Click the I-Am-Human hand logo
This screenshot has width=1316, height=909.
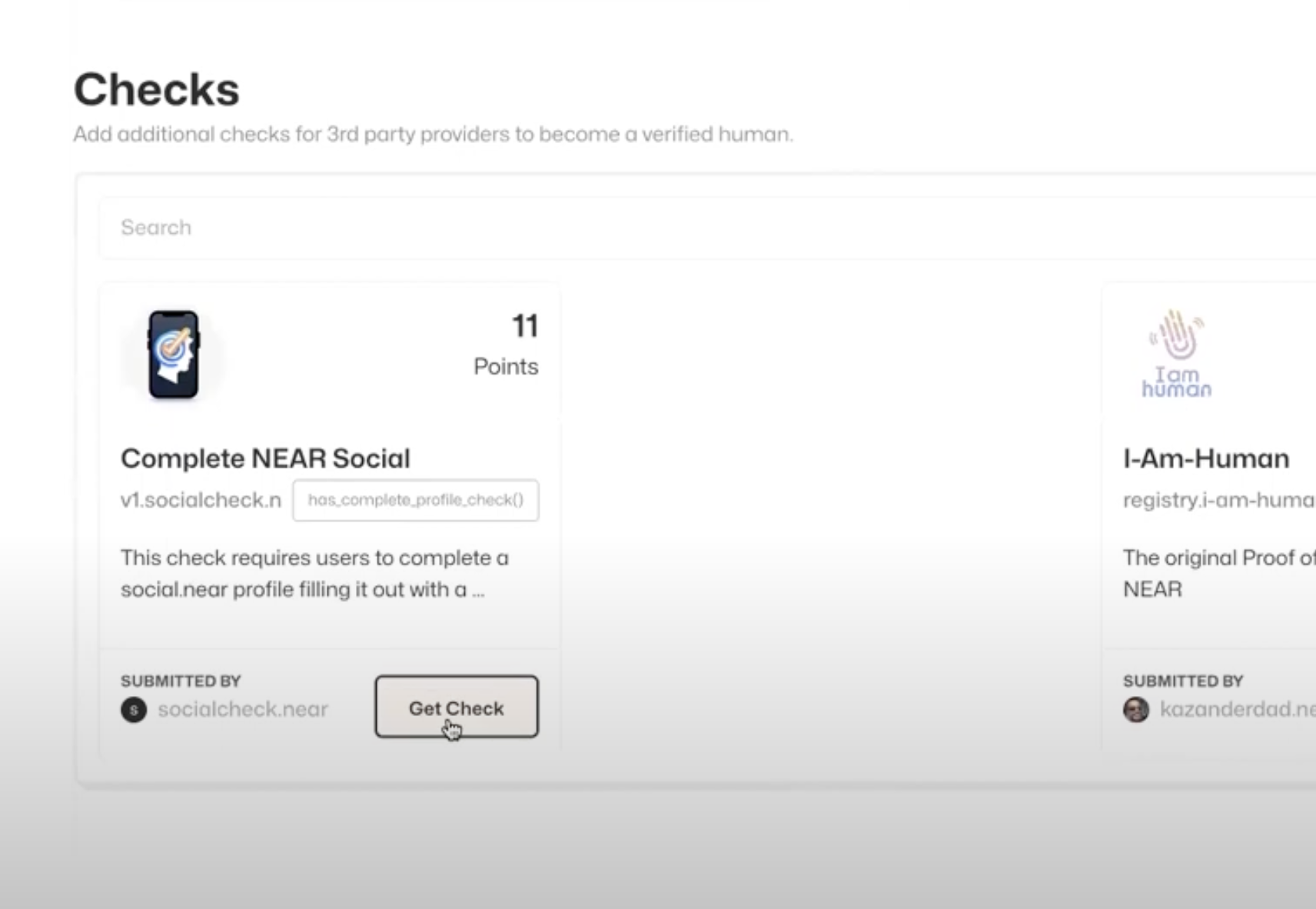(1177, 355)
